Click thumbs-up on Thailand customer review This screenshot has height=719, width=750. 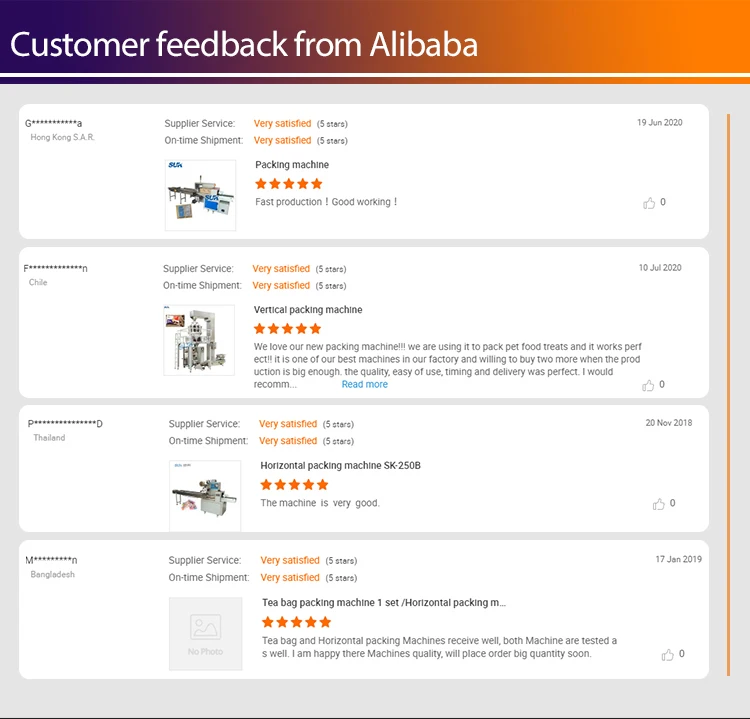(659, 504)
